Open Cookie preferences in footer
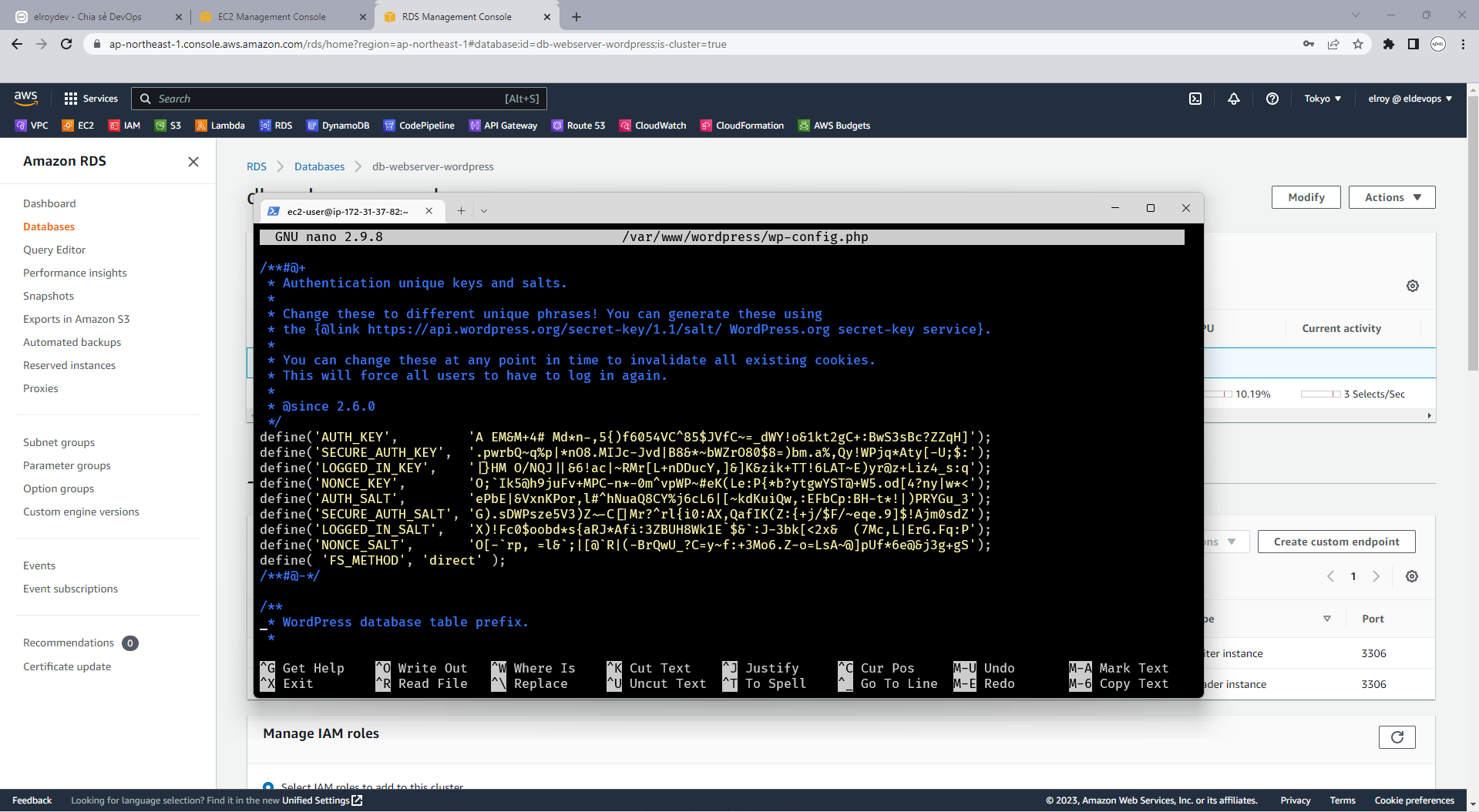 tap(1414, 800)
